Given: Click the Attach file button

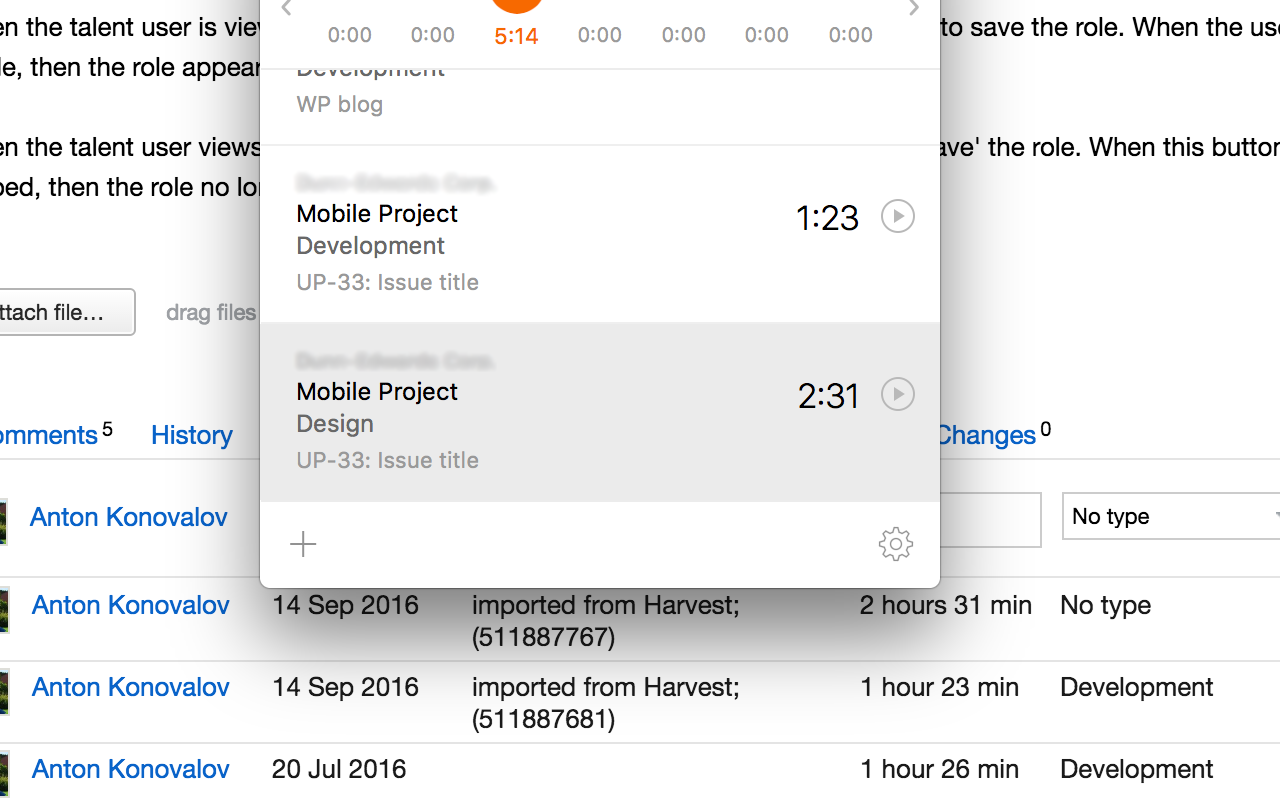Looking at the screenshot, I should pyautogui.click(x=67, y=312).
